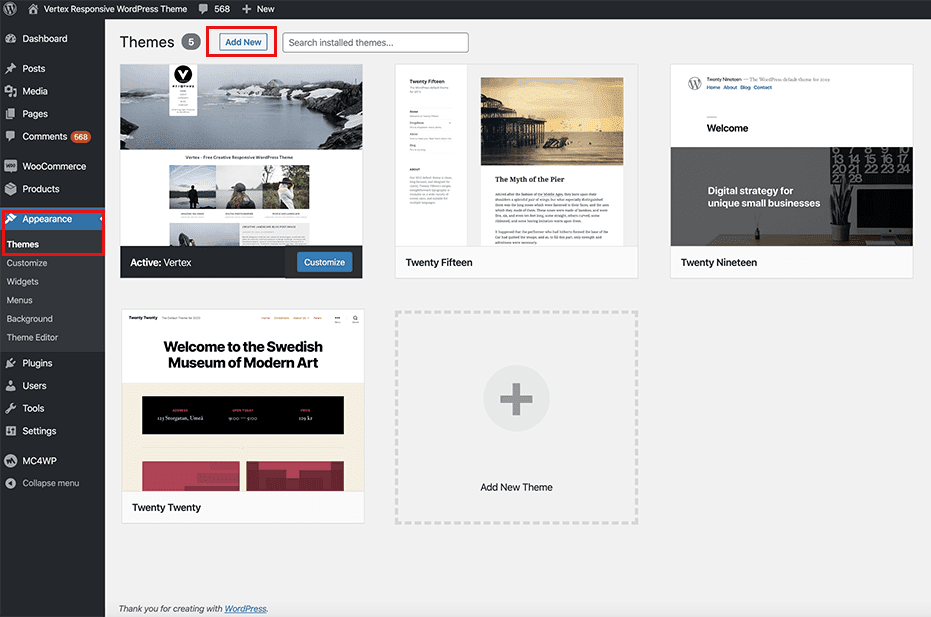Click the WordPress logo in admin bar

[x=10, y=9]
